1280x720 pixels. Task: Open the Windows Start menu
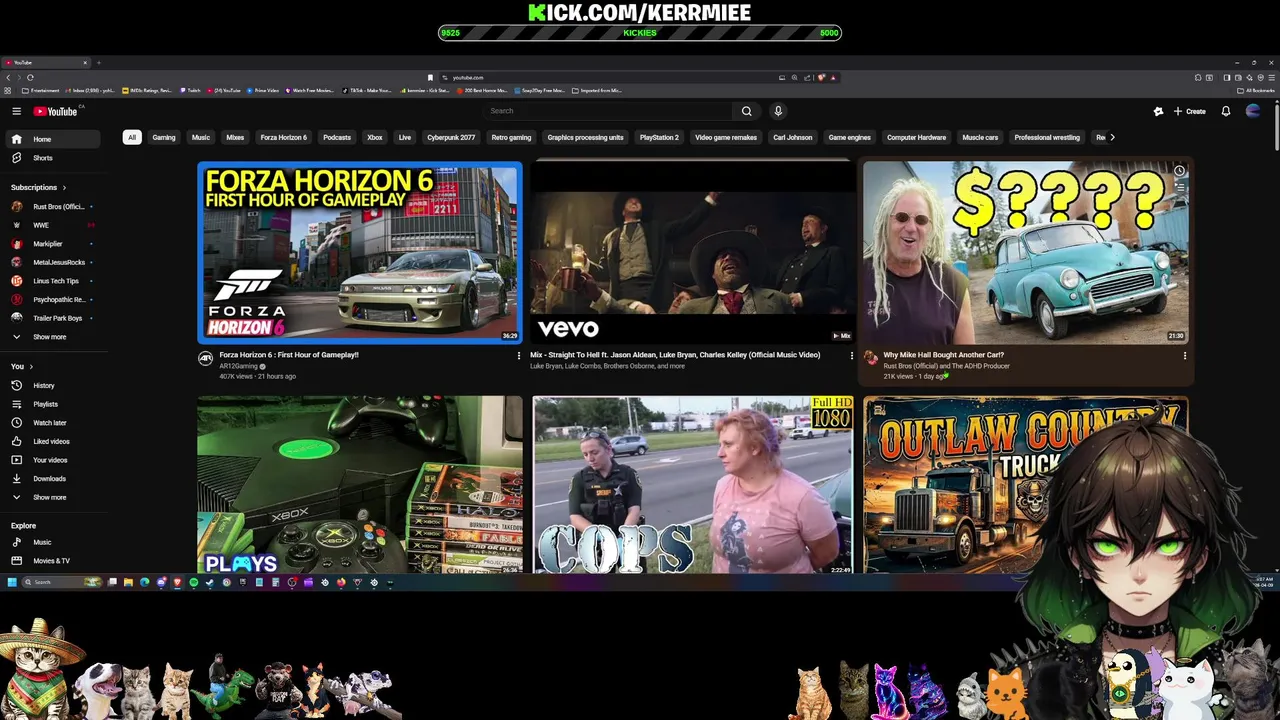pyautogui.click(x=12, y=582)
